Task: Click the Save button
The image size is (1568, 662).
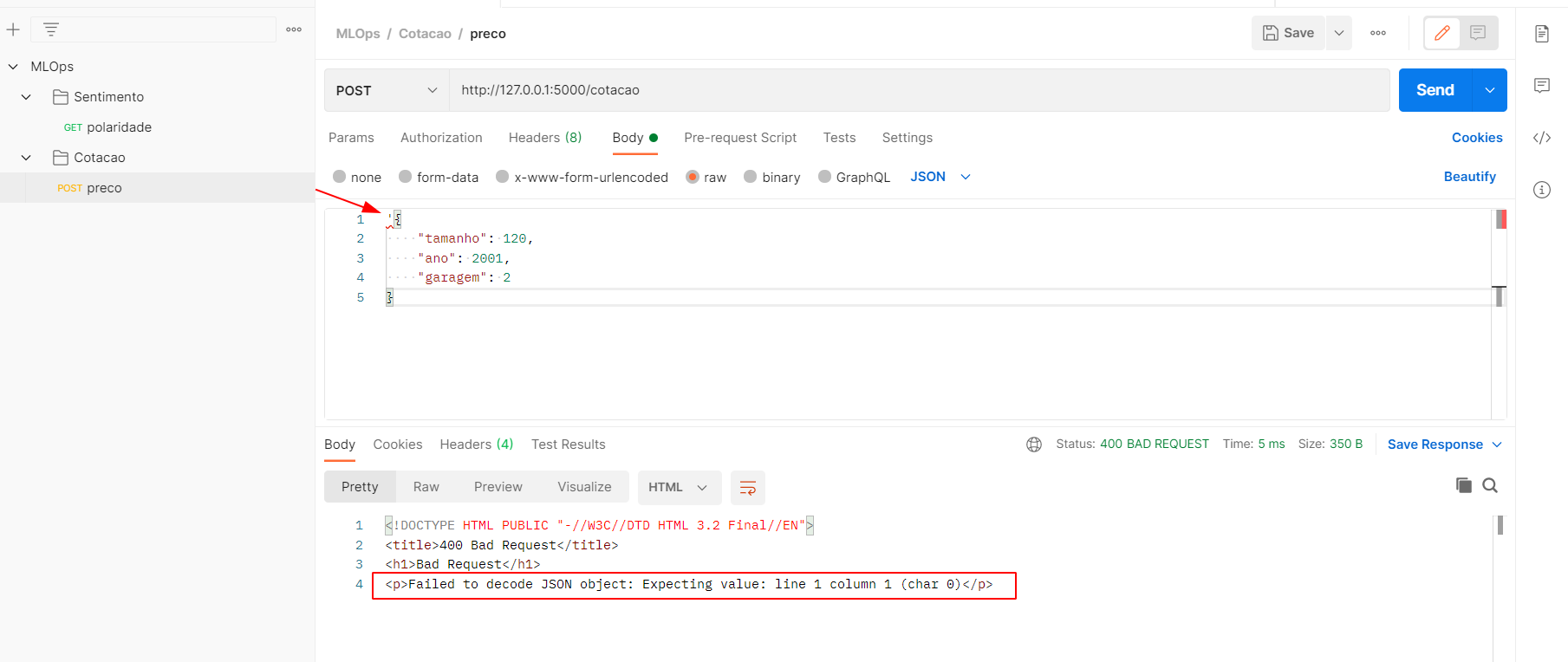Action: click(1288, 33)
